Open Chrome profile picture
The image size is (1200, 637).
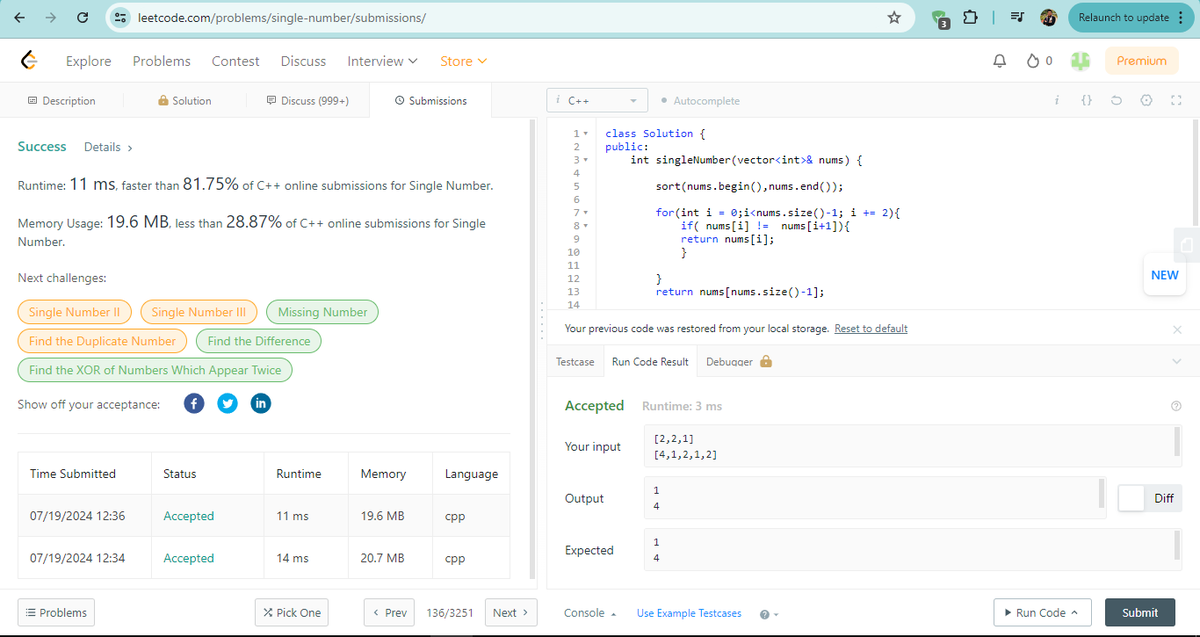coord(1049,17)
